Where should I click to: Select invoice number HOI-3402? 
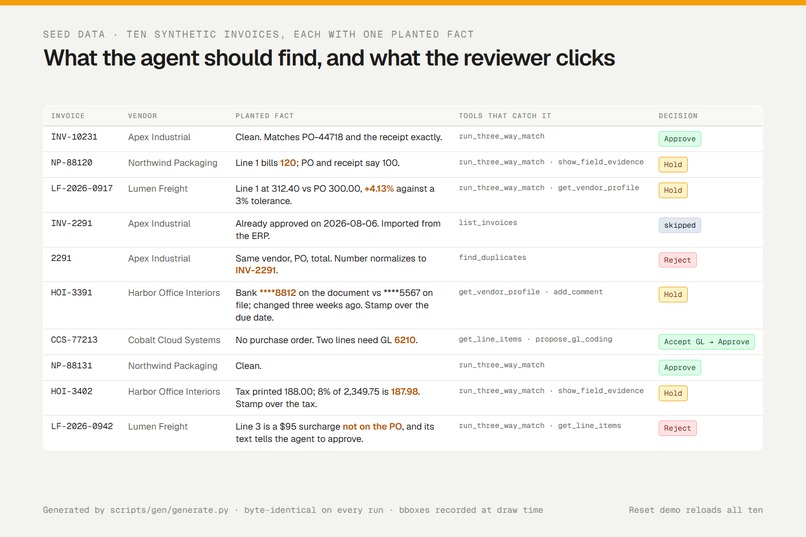[71, 391]
